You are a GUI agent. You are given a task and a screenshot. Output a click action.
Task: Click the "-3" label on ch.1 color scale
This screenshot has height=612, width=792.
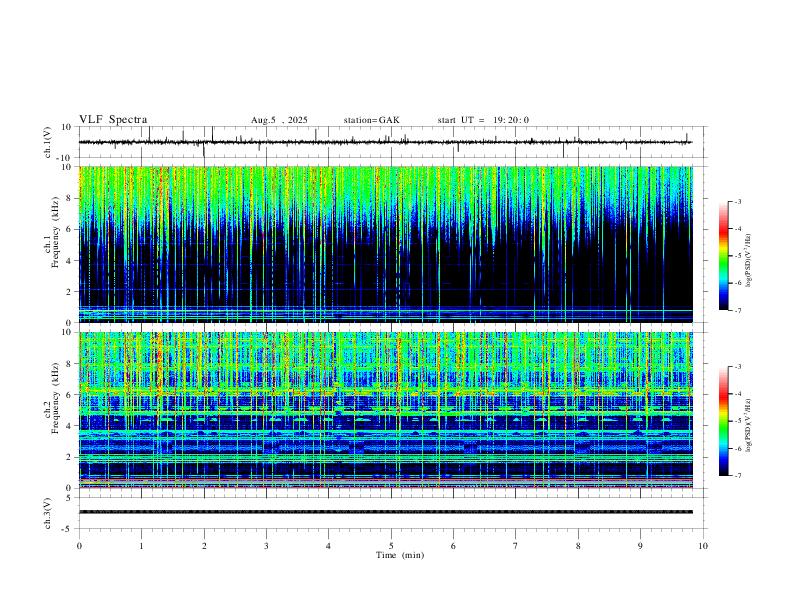point(737,201)
